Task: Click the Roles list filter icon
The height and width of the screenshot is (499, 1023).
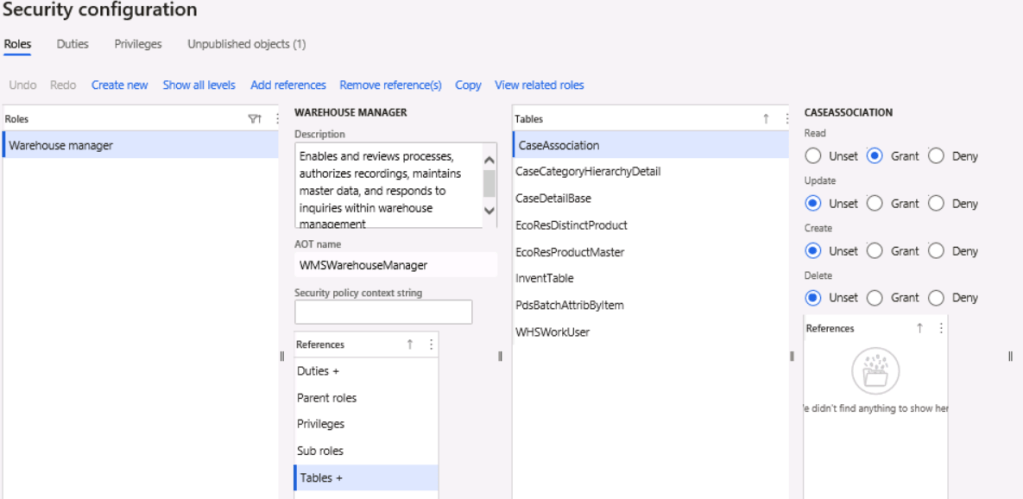Action: 253,119
